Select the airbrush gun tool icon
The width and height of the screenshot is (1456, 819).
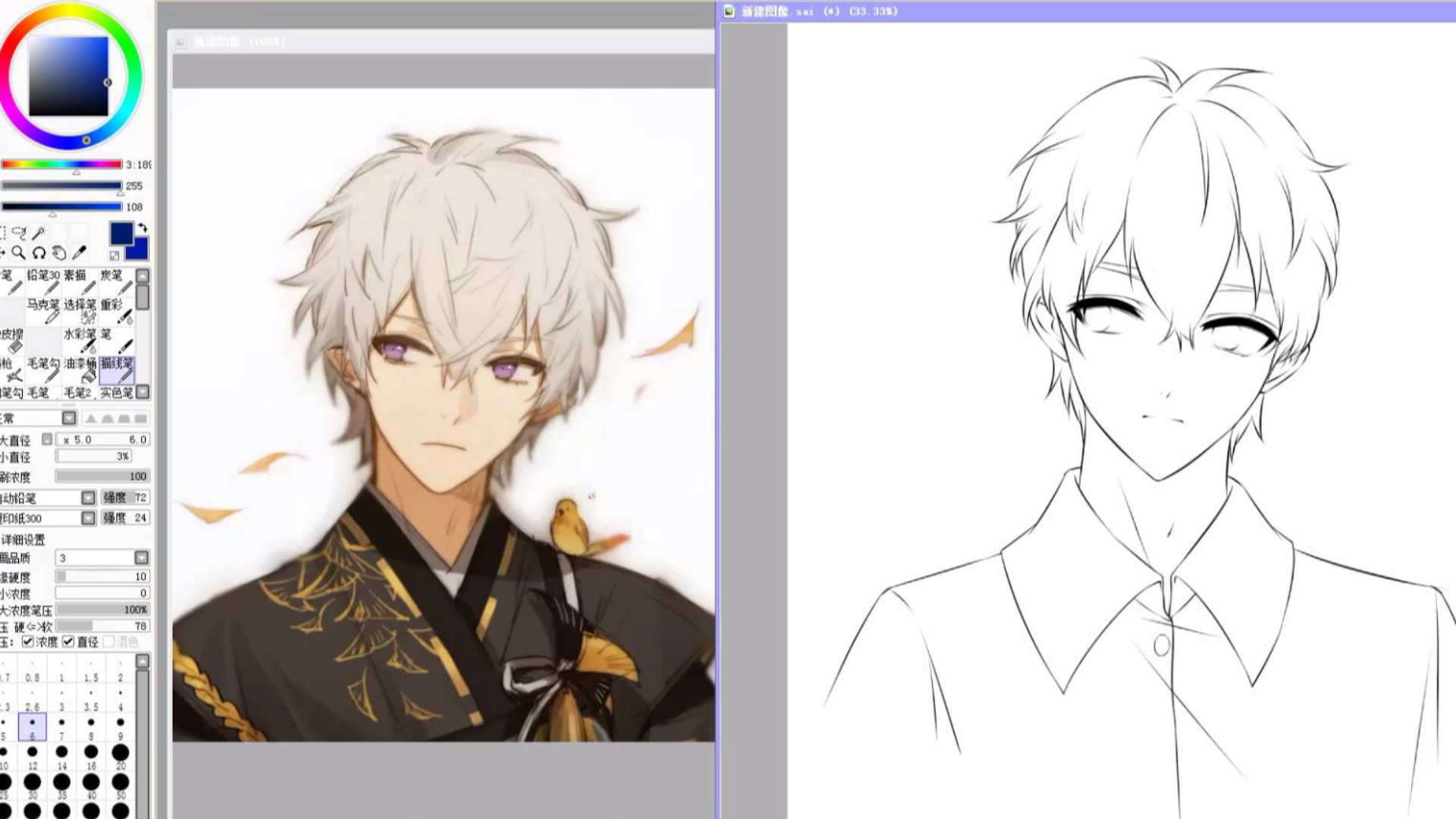(x=11, y=370)
